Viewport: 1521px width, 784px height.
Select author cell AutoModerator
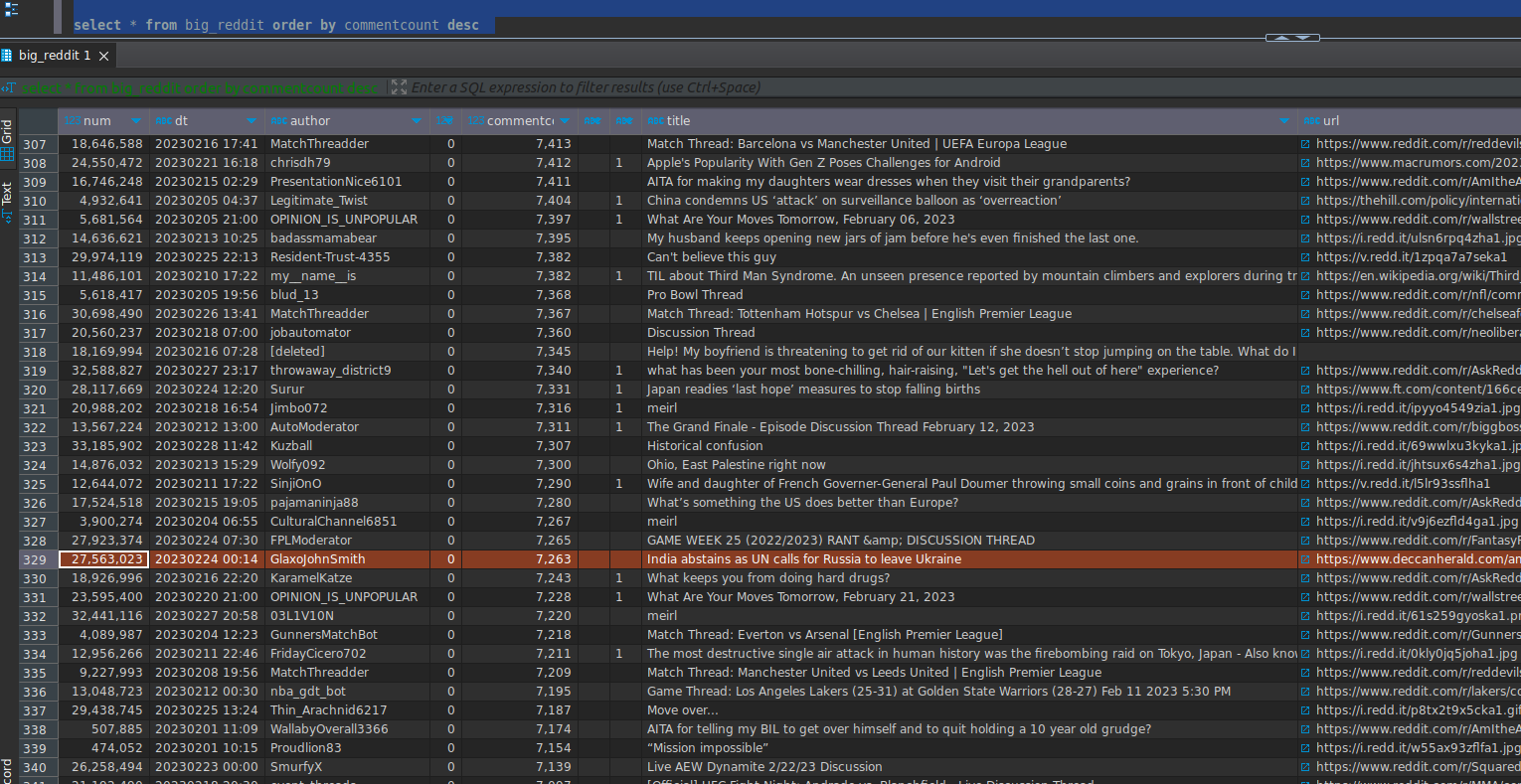(x=347, y=427)
